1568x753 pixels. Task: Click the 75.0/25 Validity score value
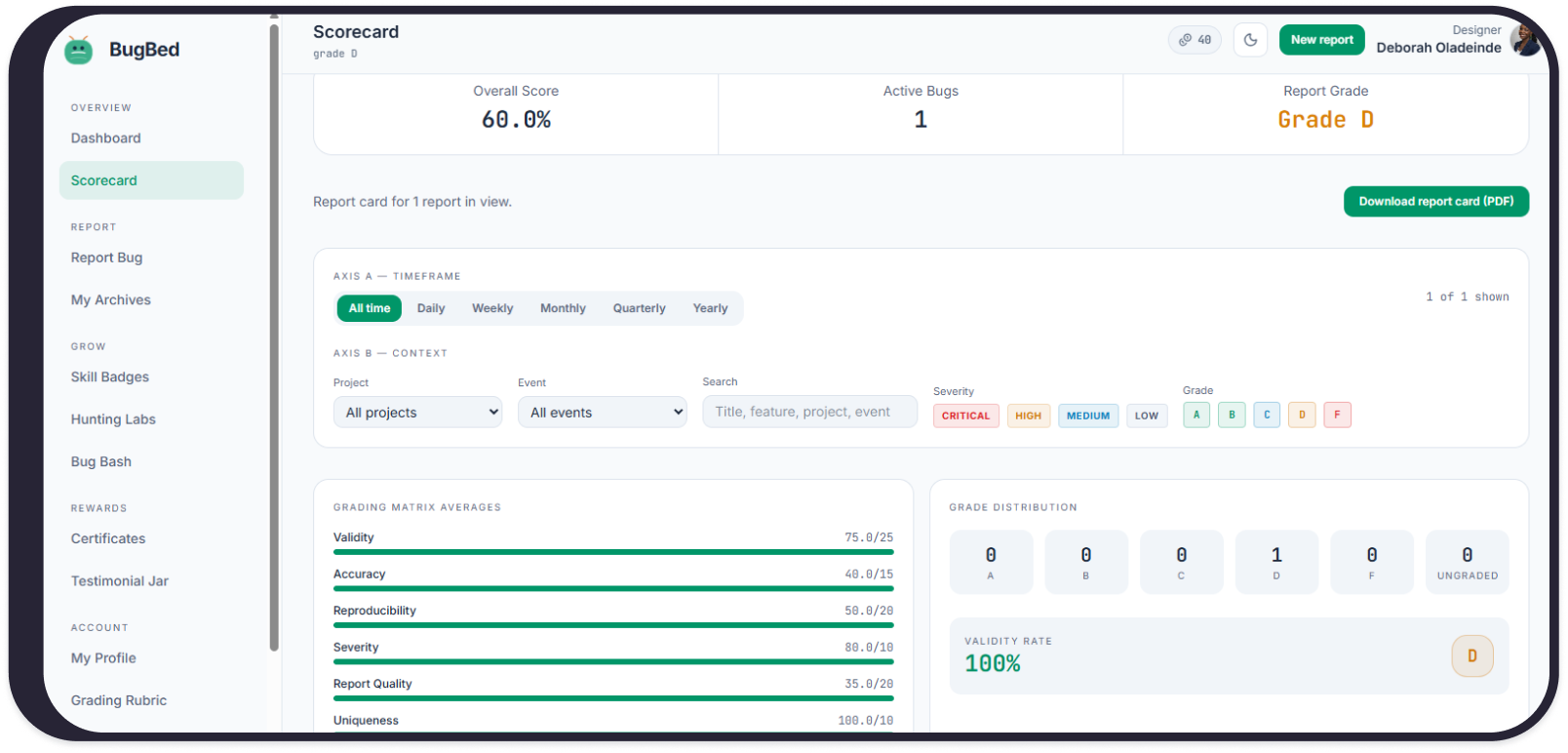pyautogui.click(x=869, y=537)
